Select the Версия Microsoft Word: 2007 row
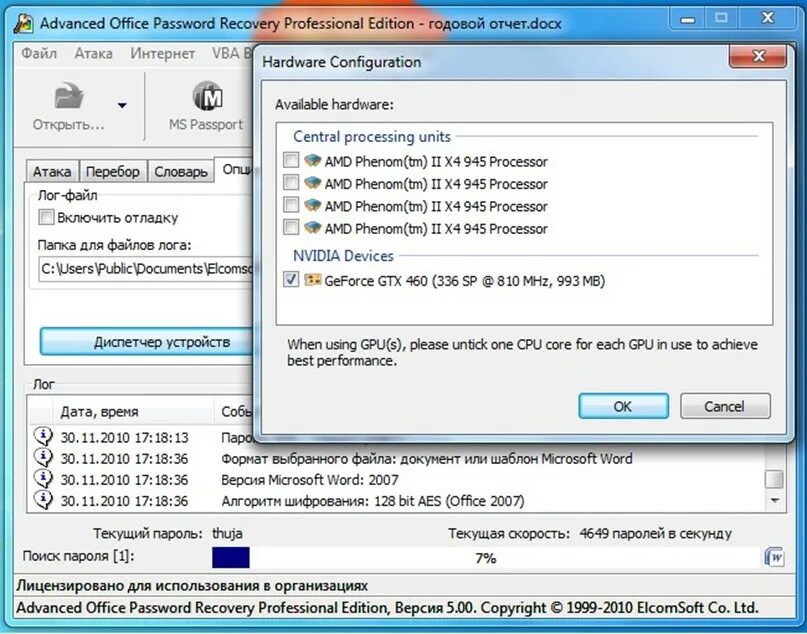The height and width of the screenshot is (634, 807). click(396, 480)
